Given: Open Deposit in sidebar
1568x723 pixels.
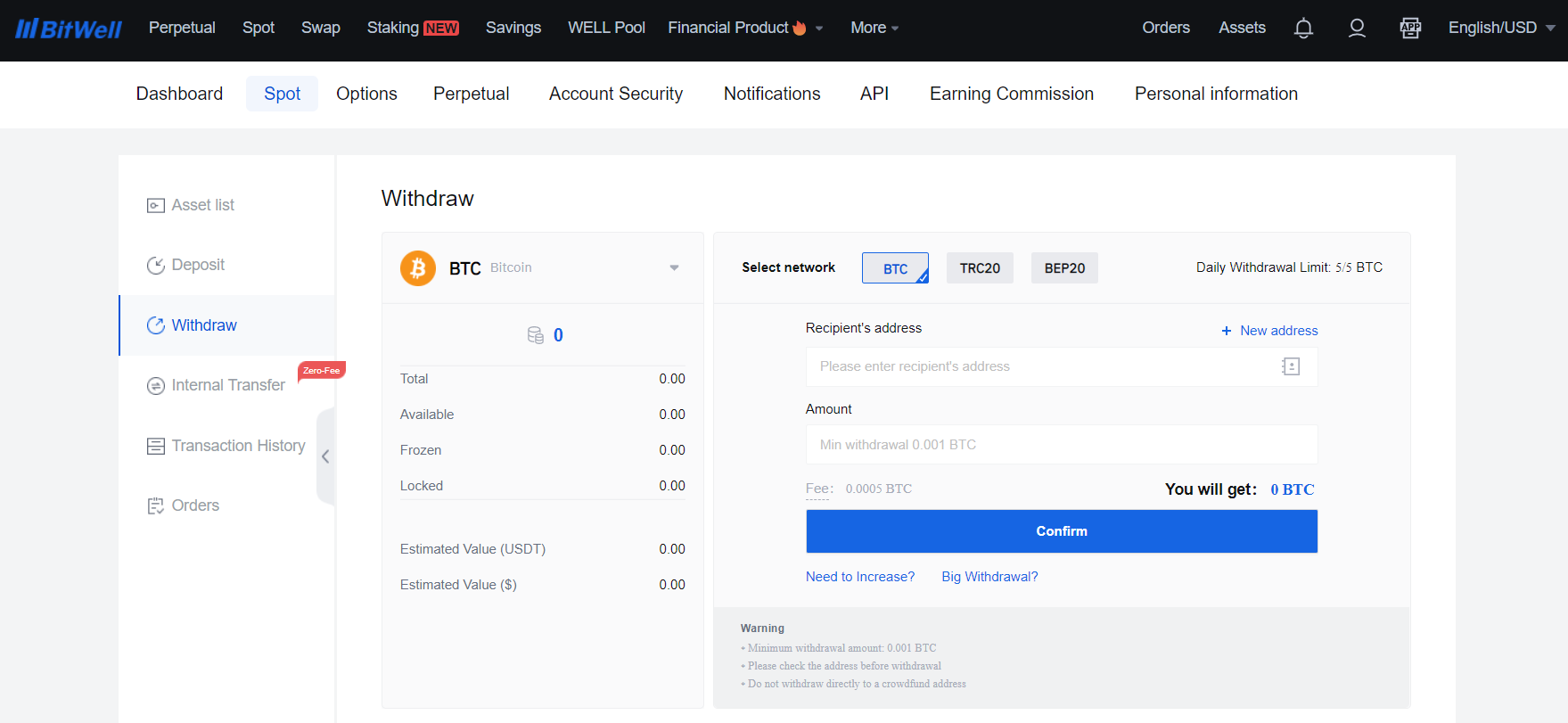Looking at the screenshot, I should tap(198, 265).
